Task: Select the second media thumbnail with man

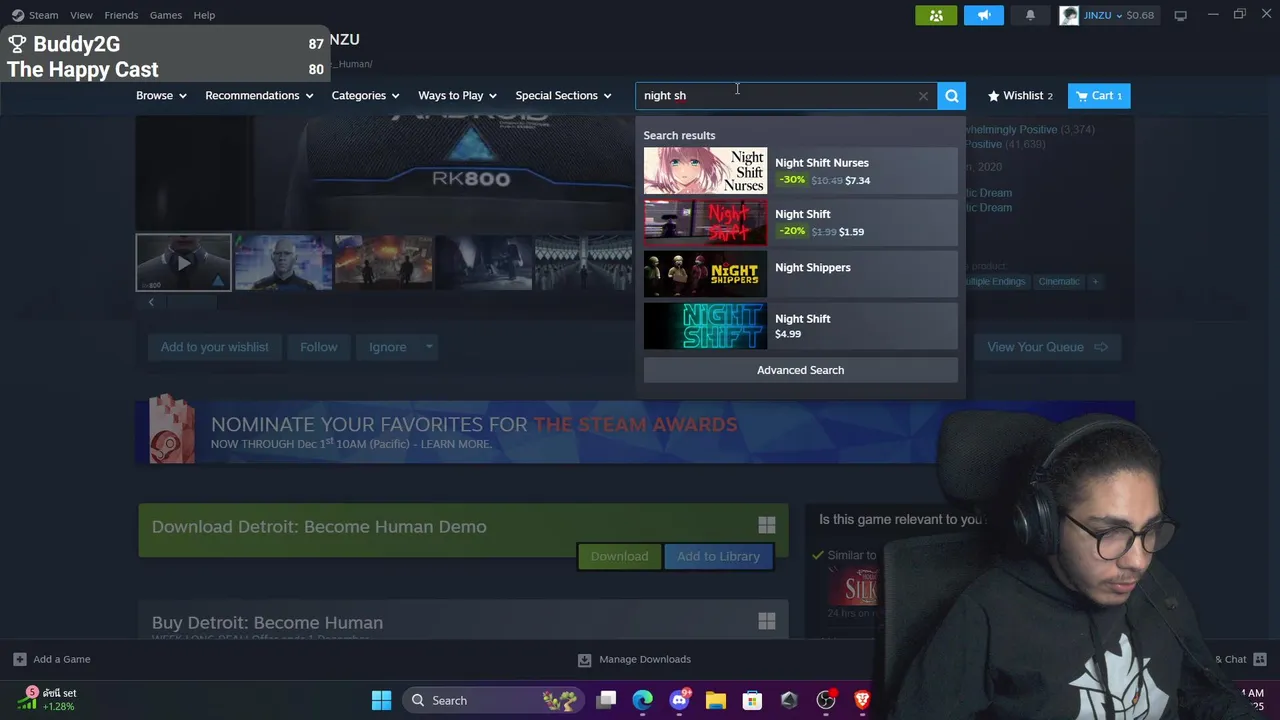Action: [283, 263]
